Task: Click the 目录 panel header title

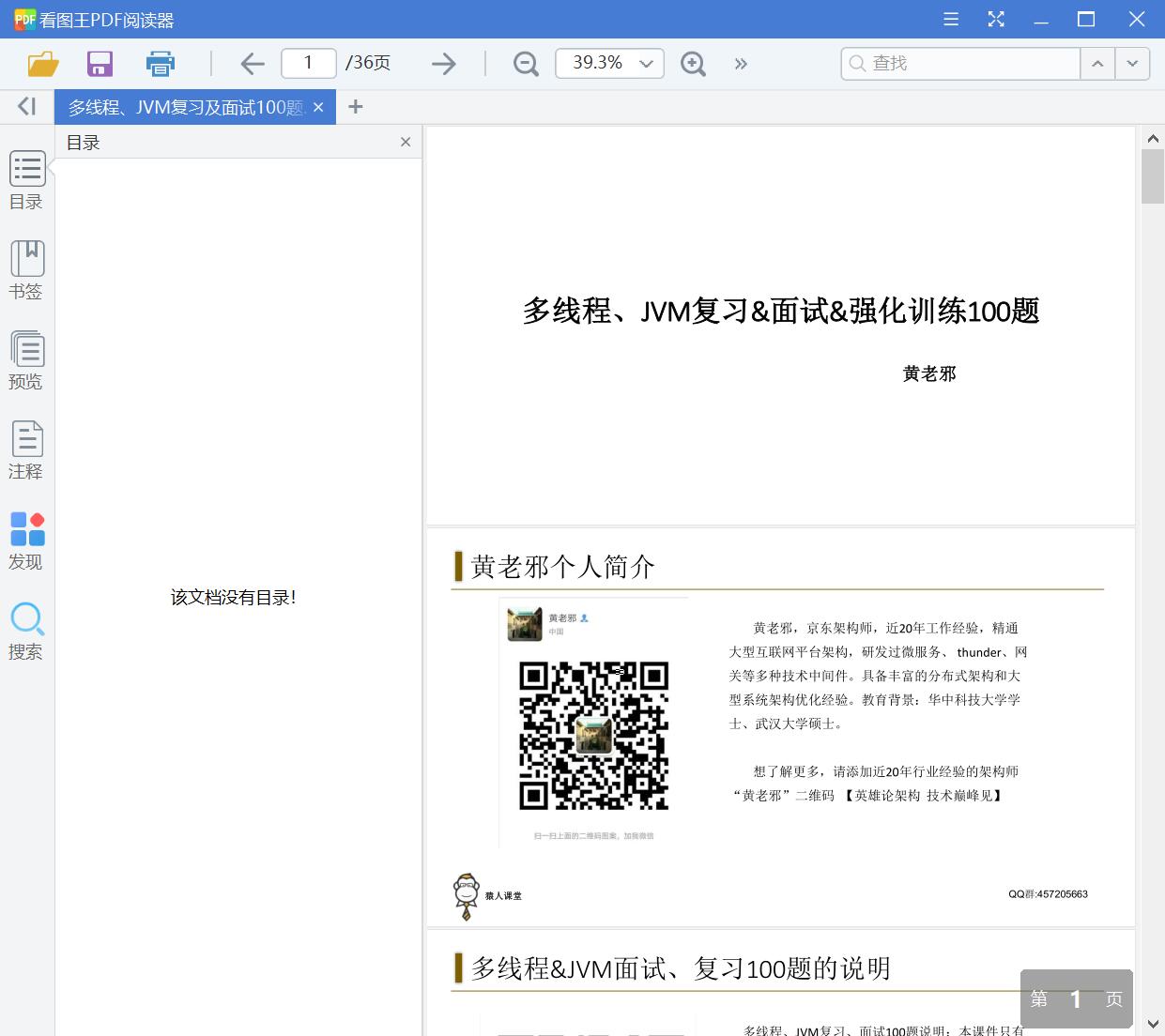Action: tap(84, 143)
